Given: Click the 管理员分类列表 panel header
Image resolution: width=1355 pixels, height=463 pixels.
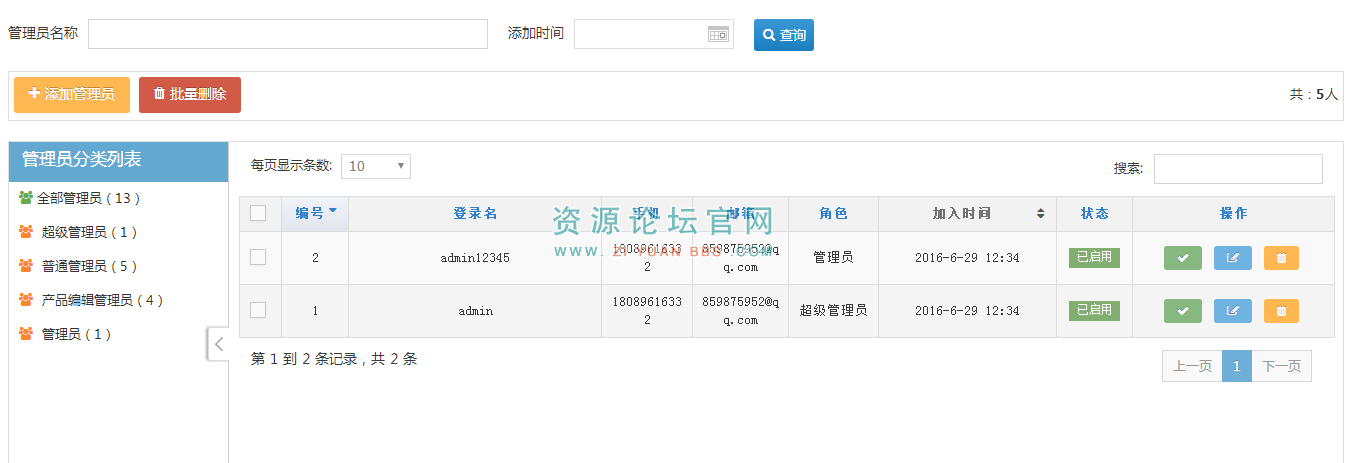Looking at the screenshot, I should click(118, 162).
